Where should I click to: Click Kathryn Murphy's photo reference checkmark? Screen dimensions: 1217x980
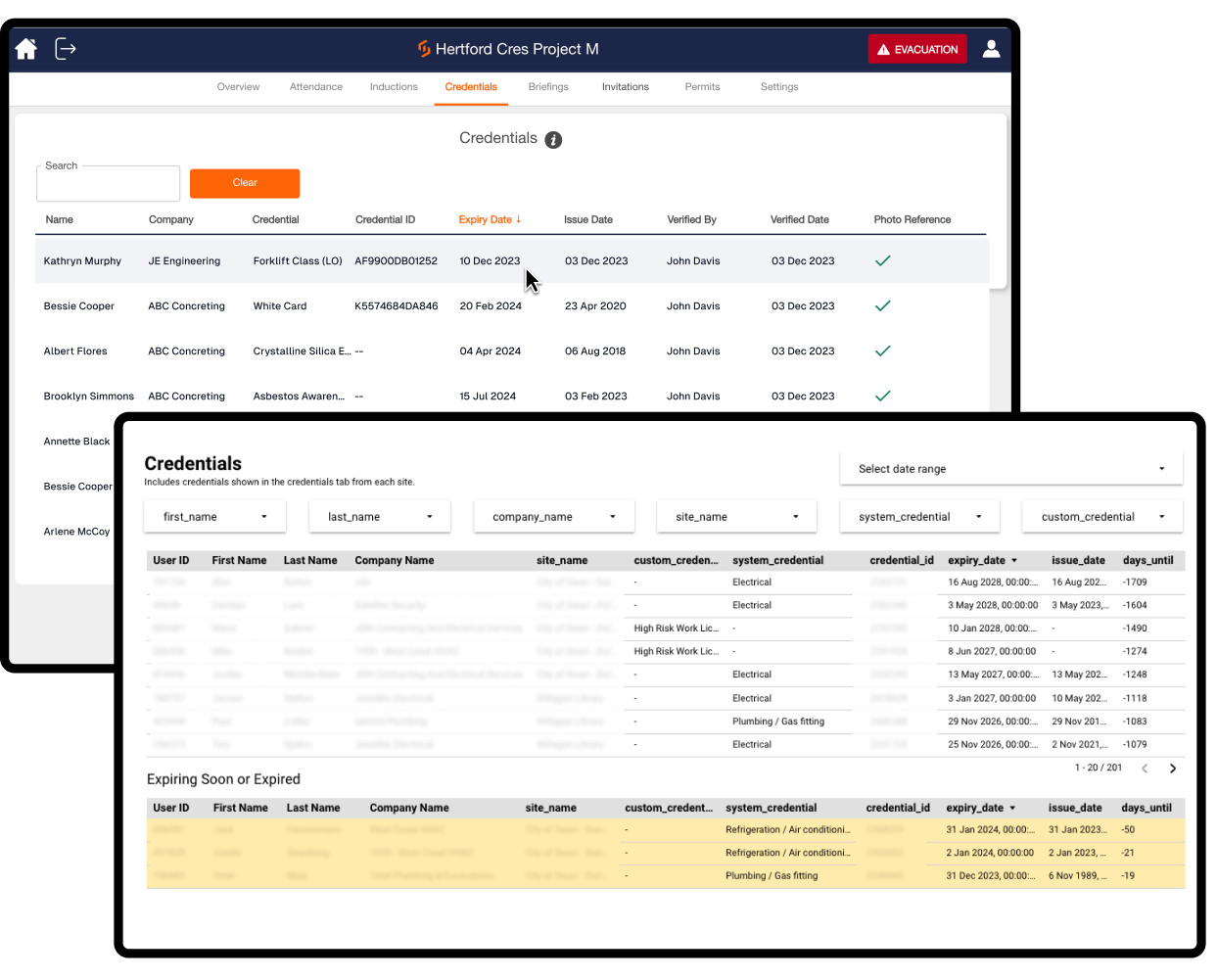[x=882, y=260]
